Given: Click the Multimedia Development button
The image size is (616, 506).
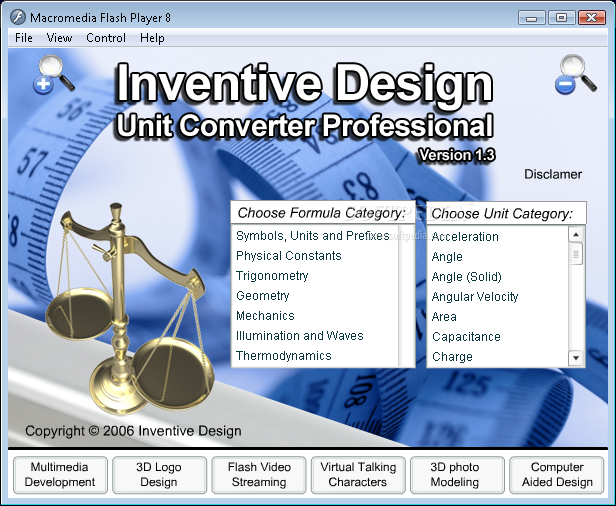Looking at the screenshot, I should pyautogui.click(x=60, y=475).
